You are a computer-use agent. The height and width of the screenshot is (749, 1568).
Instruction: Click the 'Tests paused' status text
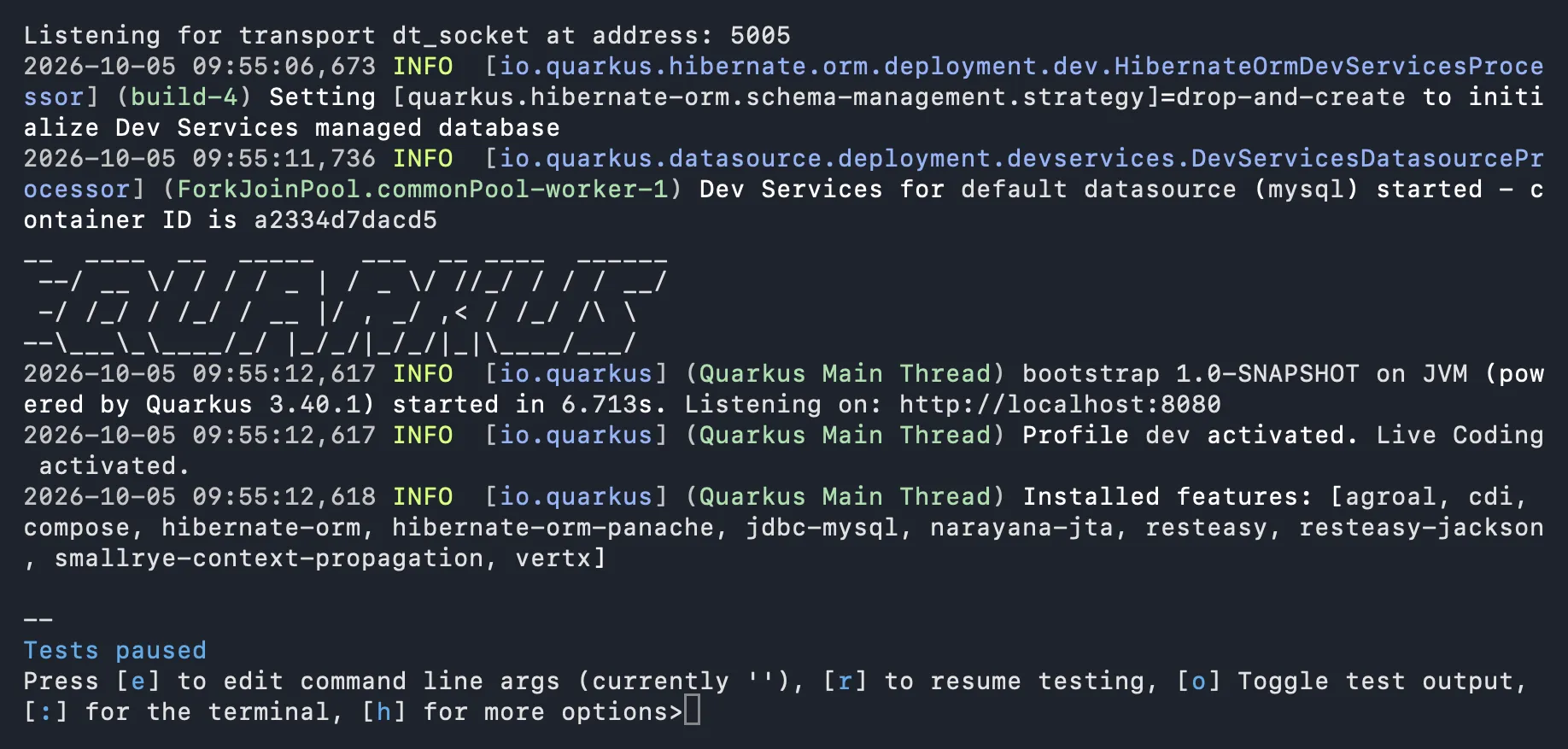(115, 650)
